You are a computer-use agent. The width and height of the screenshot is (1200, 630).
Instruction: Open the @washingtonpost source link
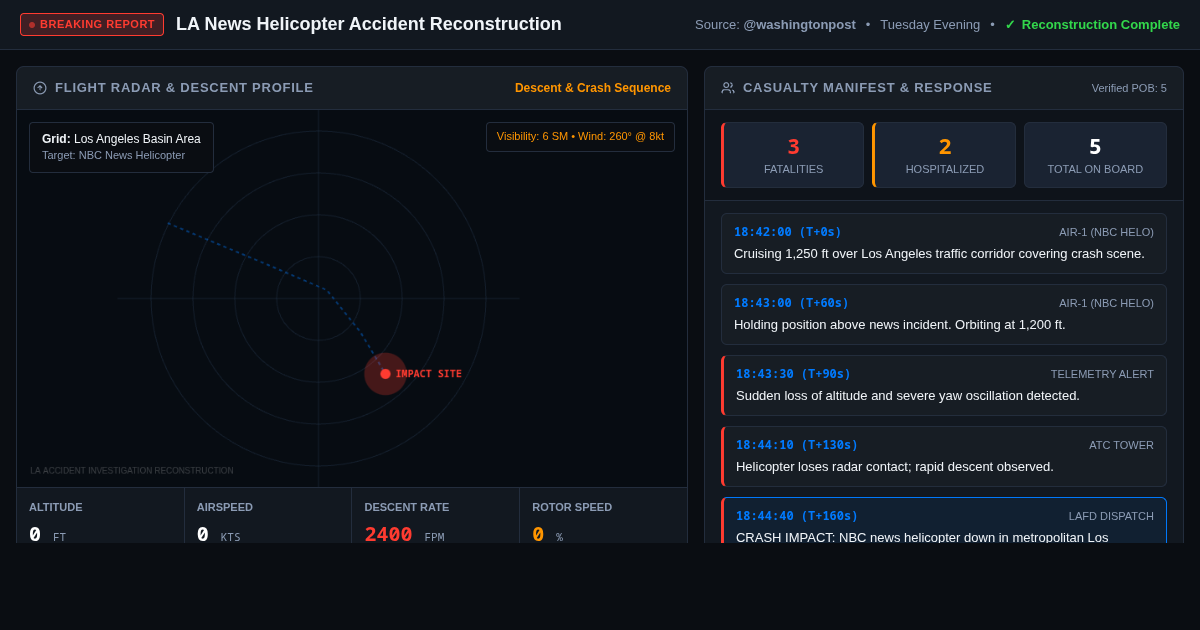[799, 24]
